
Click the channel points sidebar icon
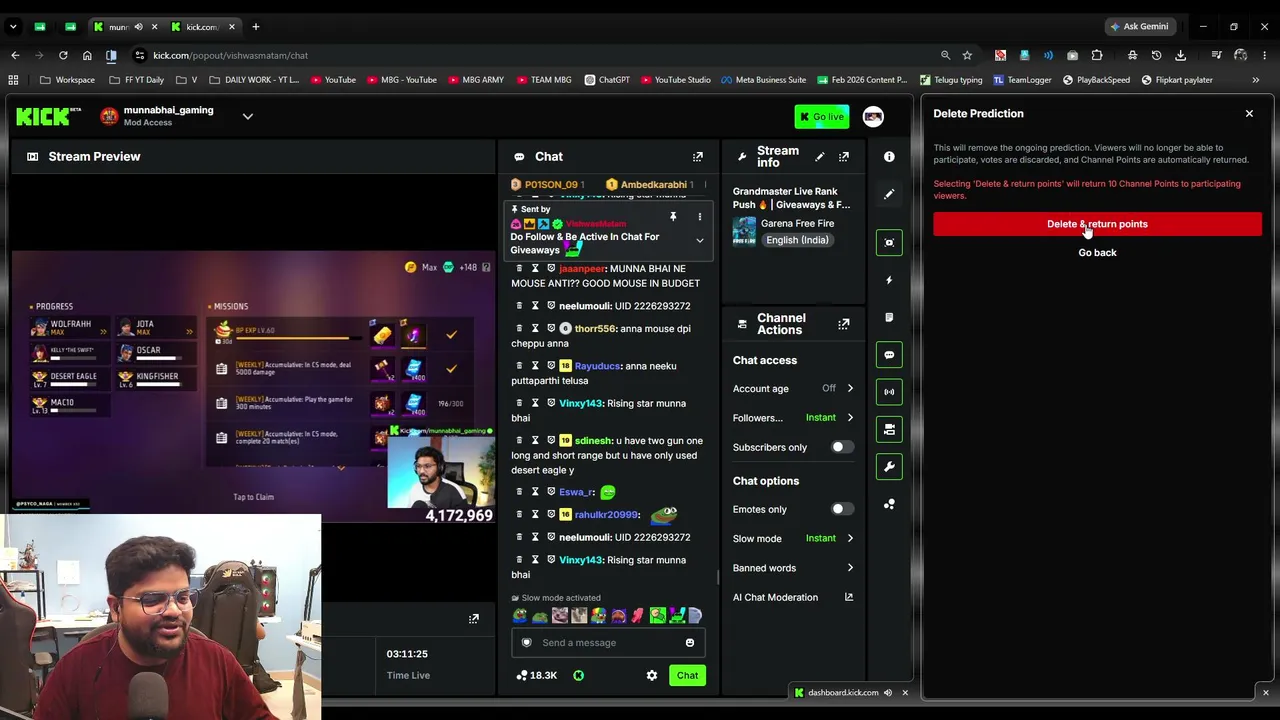tap(889, 505)
